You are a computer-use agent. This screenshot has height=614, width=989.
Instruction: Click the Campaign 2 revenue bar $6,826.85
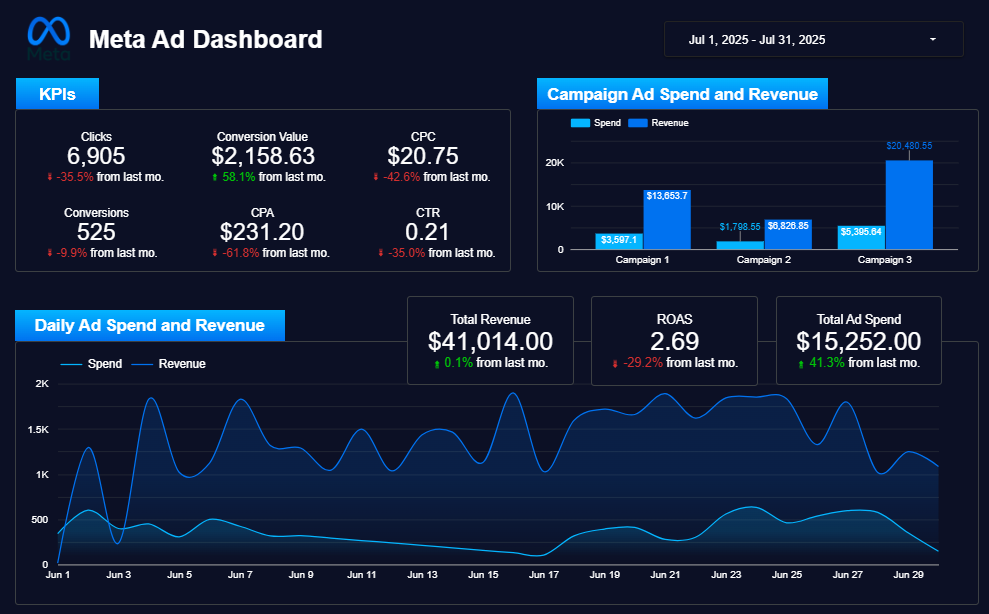pyautogui.click(x=788, y=234)
